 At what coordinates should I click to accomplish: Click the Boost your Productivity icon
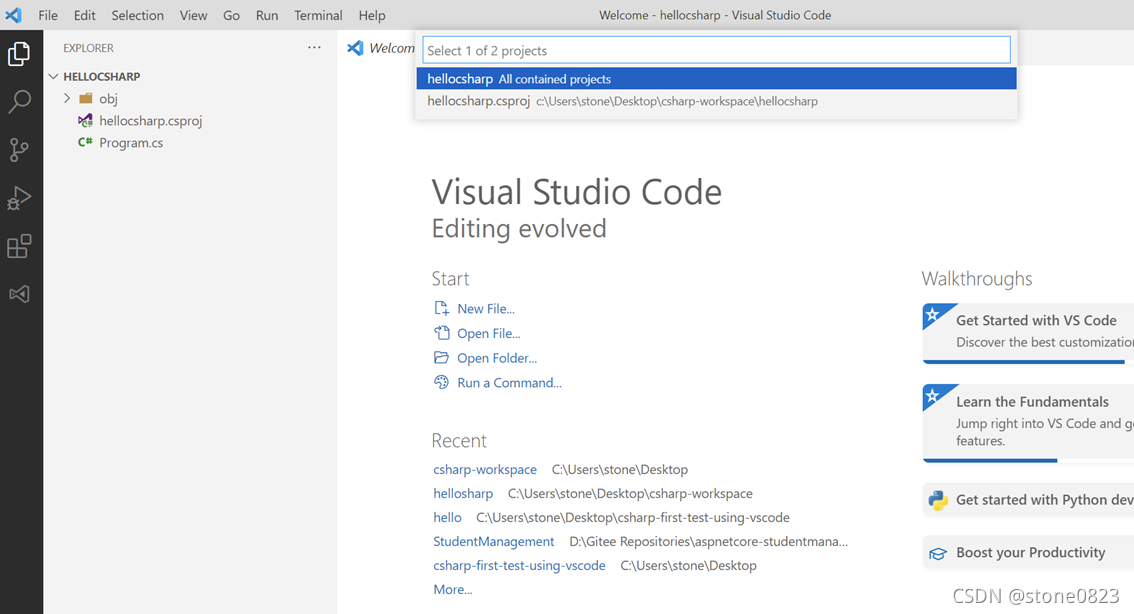click(x=938, y=553)
